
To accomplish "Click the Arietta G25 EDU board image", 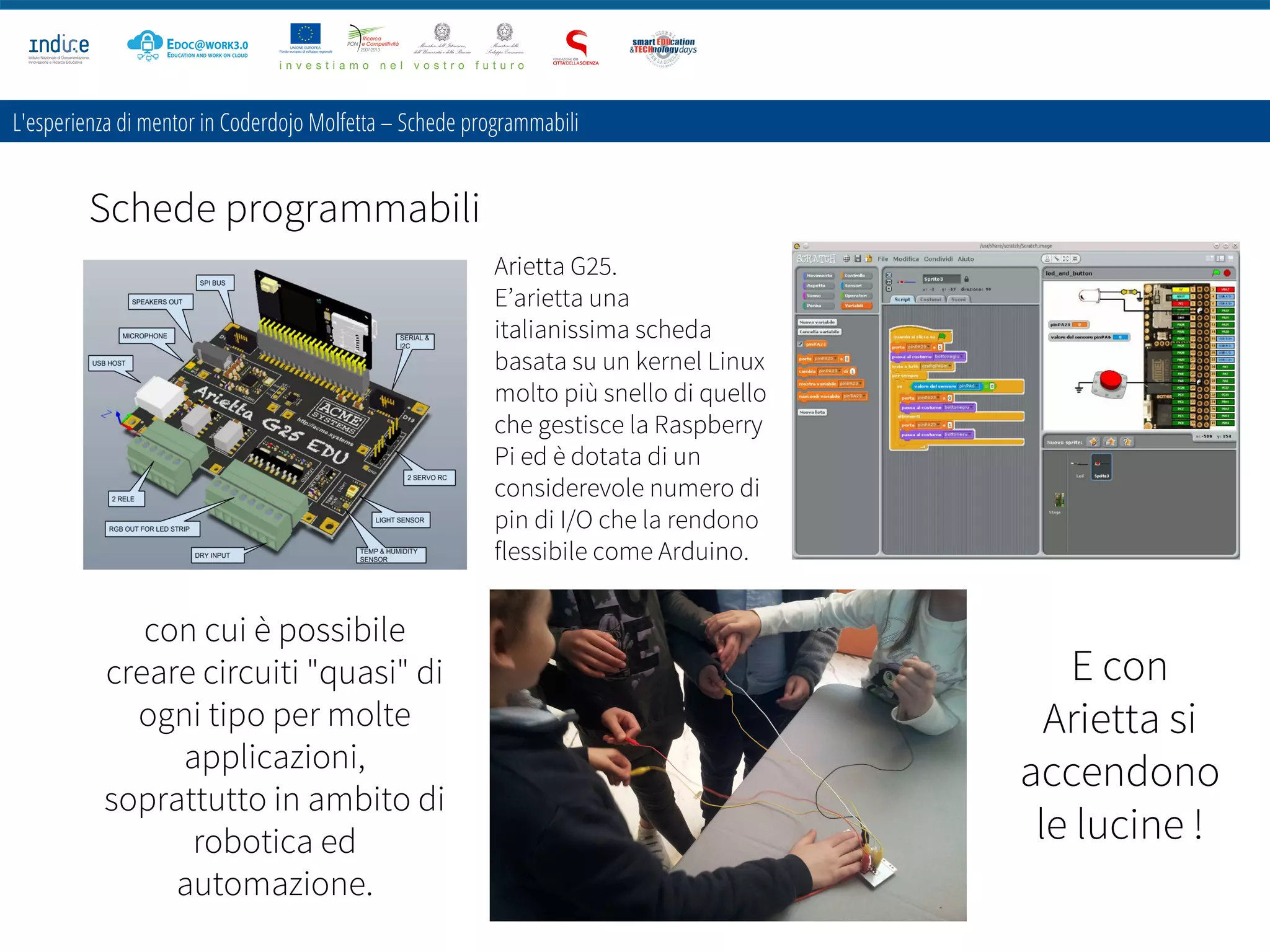I will pos(275,415).
